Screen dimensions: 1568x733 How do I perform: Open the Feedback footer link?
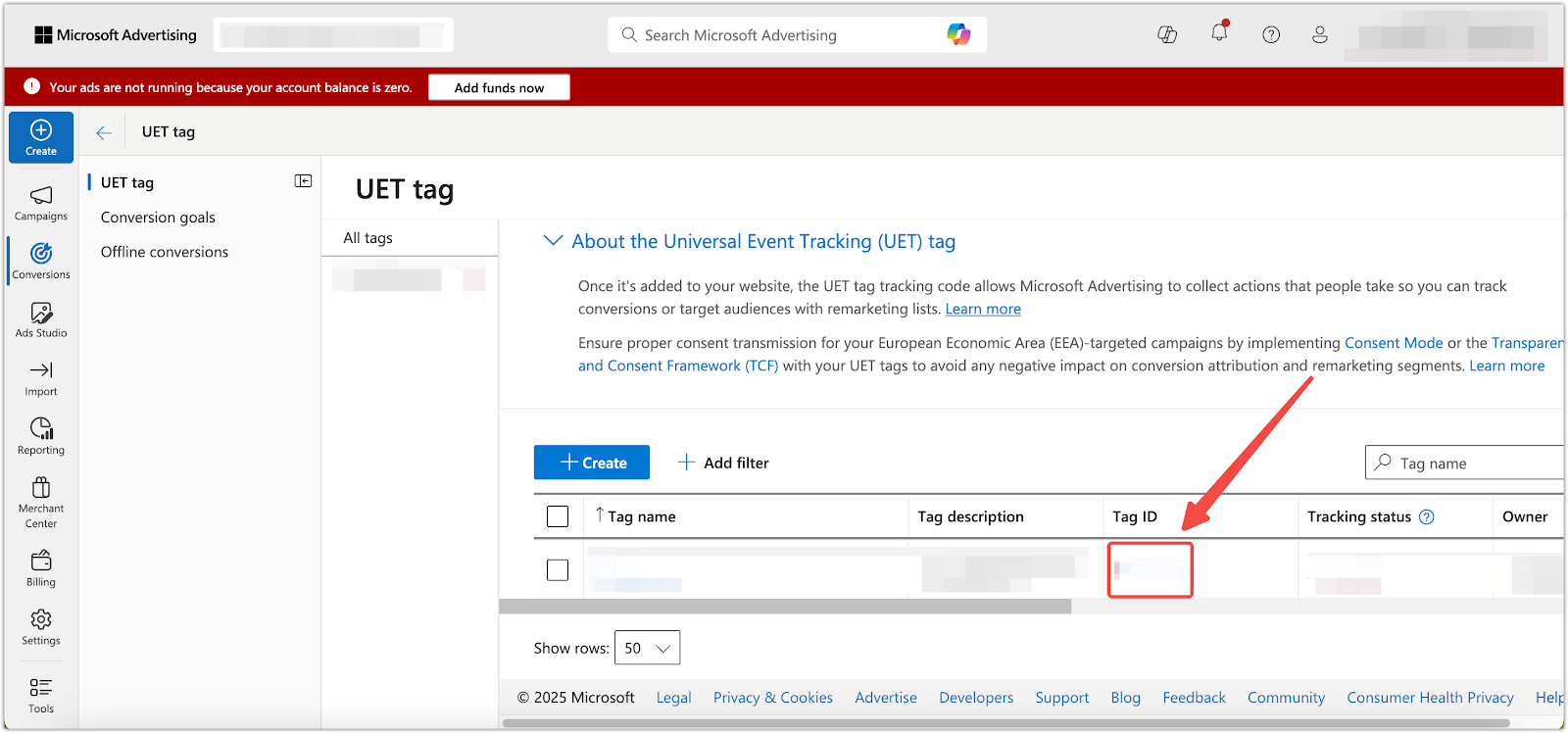1194,698
